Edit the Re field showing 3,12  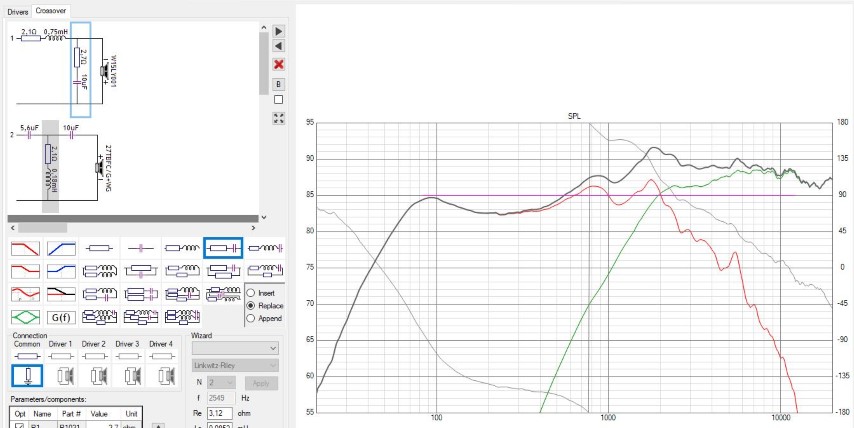click(x=220, y=413)
